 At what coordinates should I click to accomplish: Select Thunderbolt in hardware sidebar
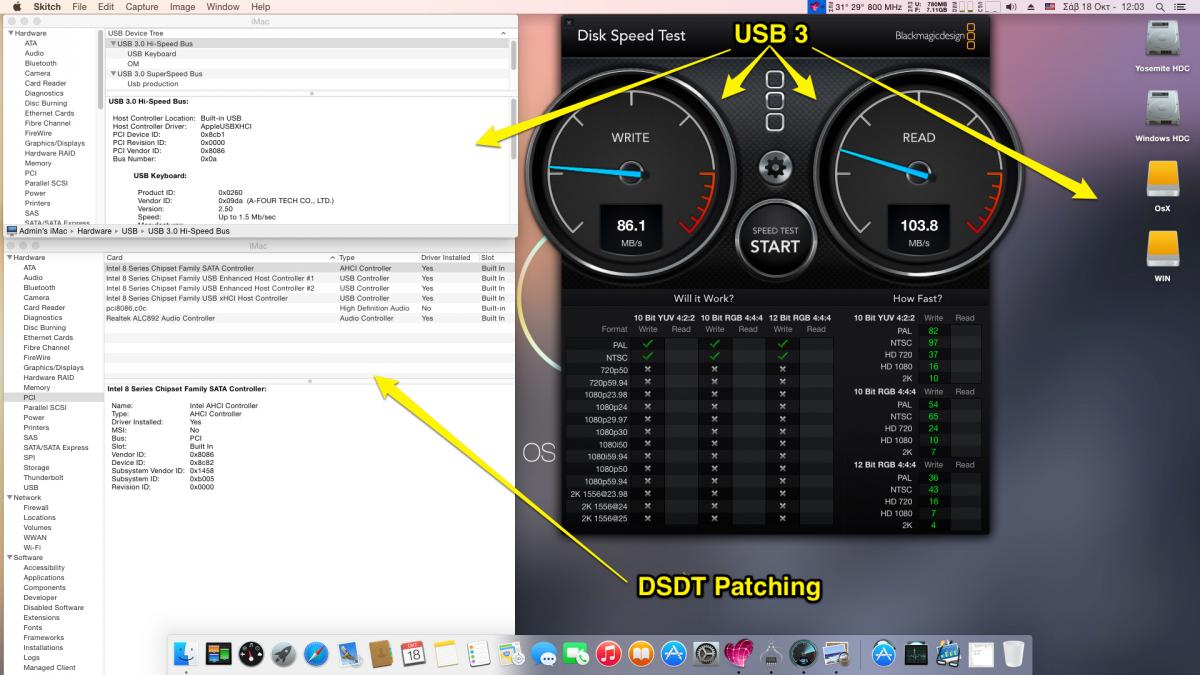coord(44,477)
